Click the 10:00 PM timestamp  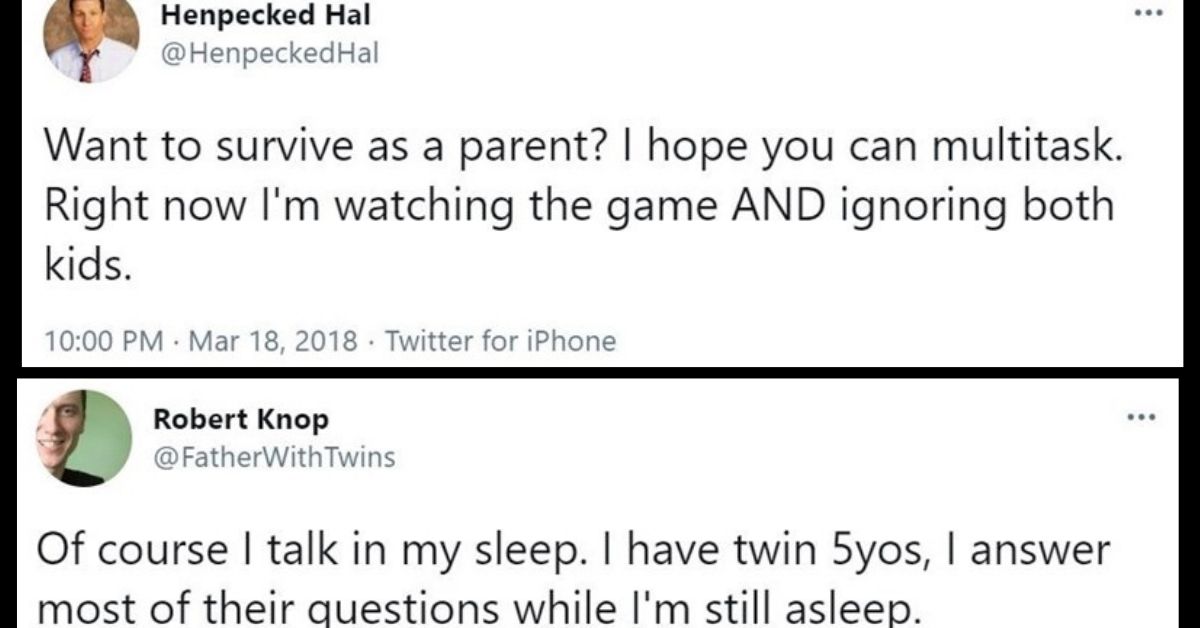click(x=104, y=342)
